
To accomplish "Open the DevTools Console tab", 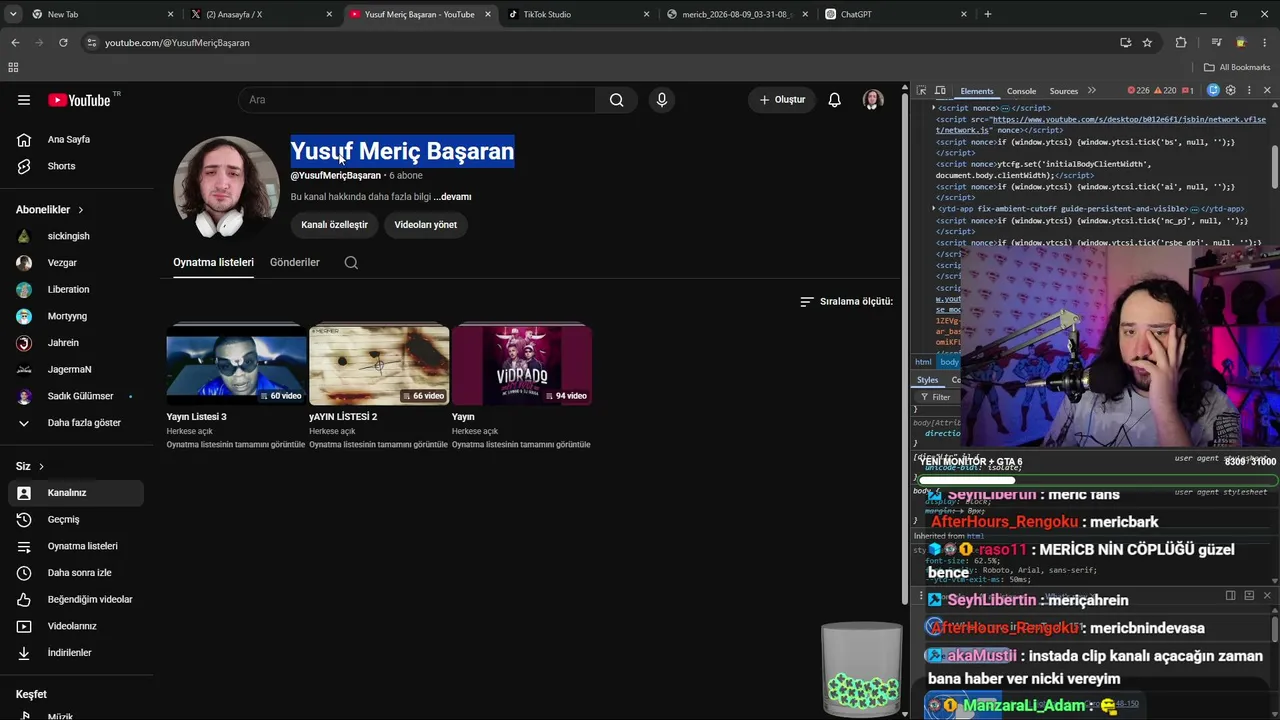I will point(1021,91).
